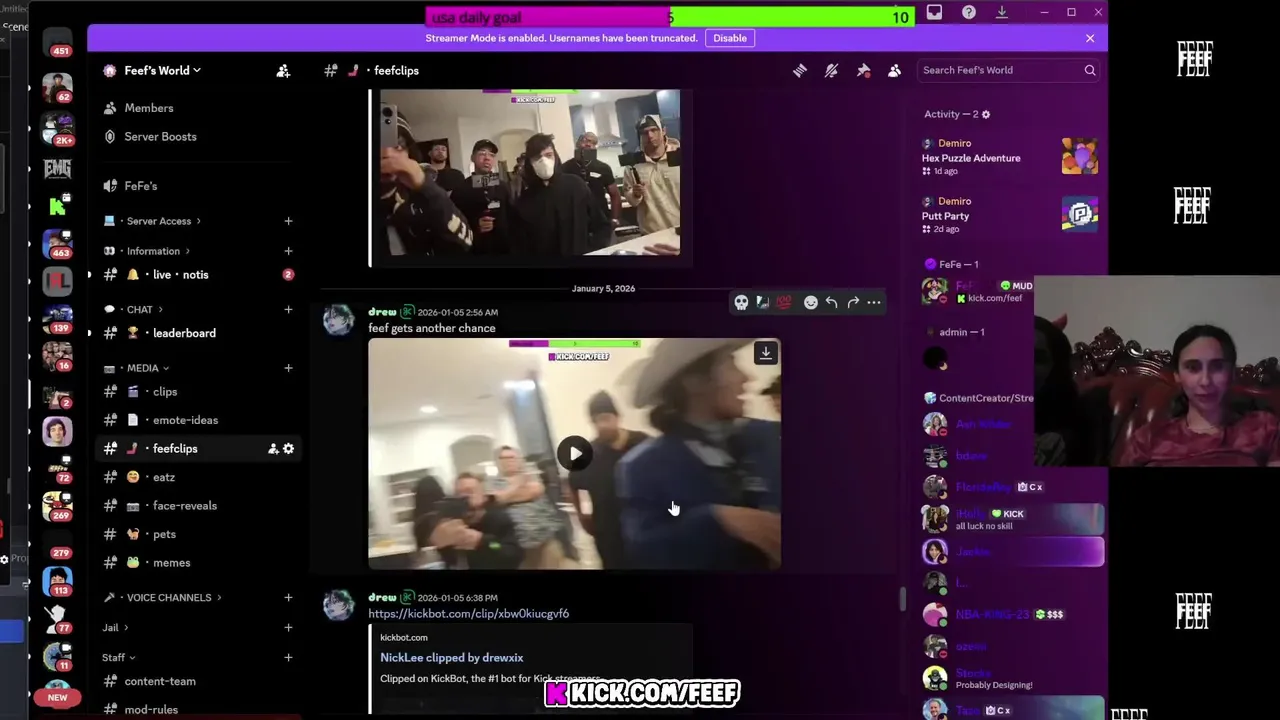Toggle the member list icon
1280x720 pixels.
coord(894,71)
